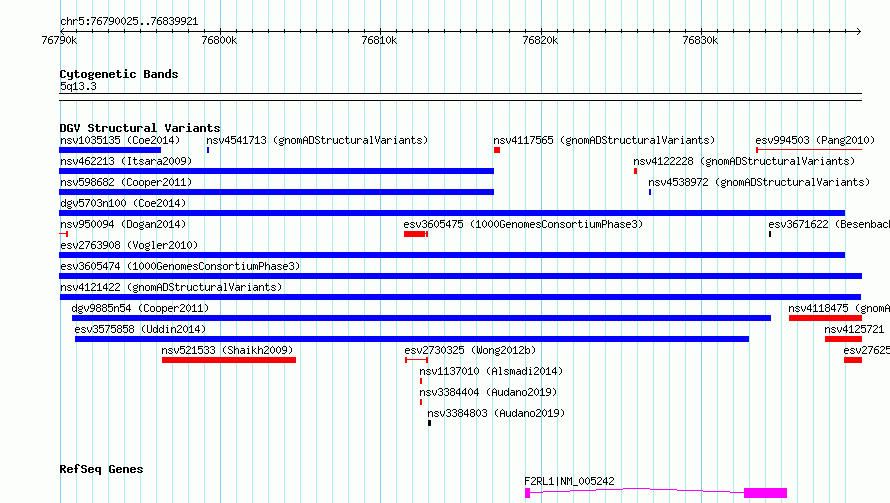Click dgv5703n100 (Coe2014) label
Screen dimensions: 890x503
click(x=123, y=203)
